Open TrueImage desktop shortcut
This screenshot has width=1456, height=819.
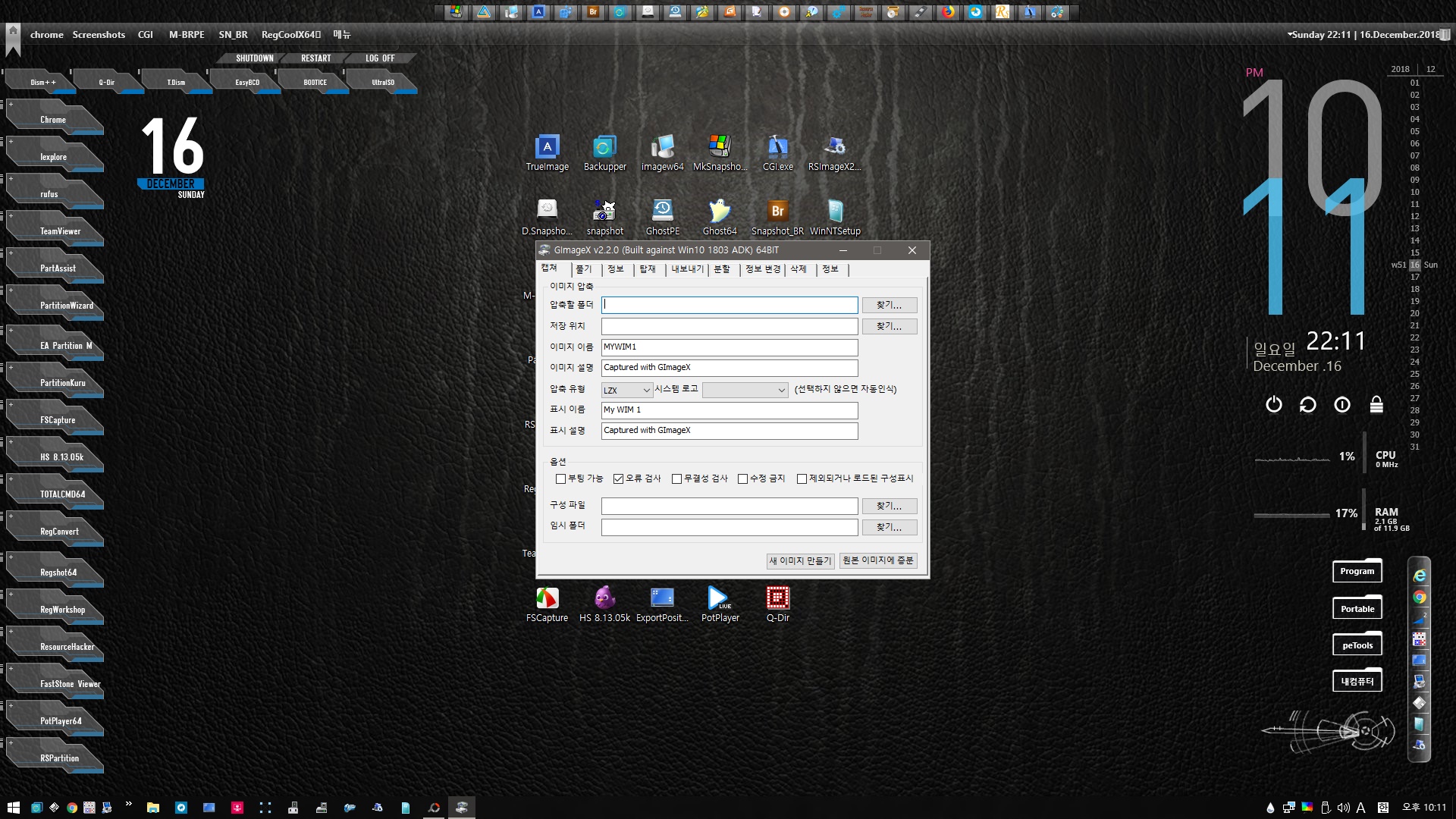click(547, 152)
